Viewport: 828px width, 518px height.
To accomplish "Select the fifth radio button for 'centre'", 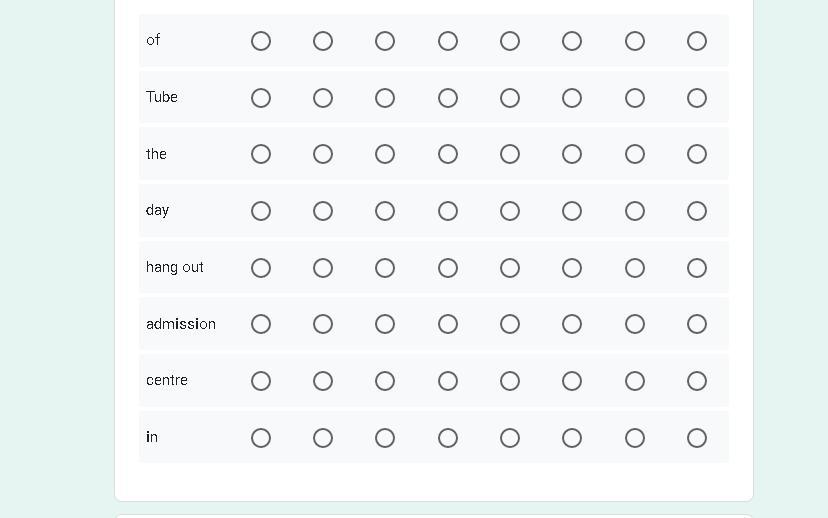I will pos(510,381).
